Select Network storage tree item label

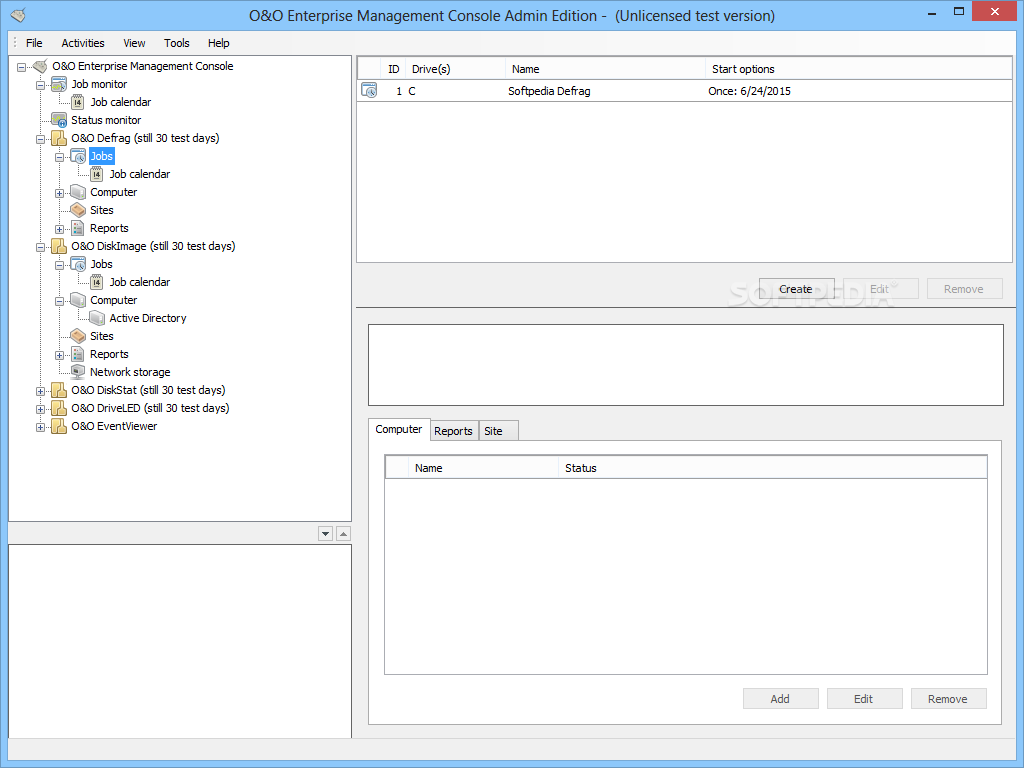(130, 372)
